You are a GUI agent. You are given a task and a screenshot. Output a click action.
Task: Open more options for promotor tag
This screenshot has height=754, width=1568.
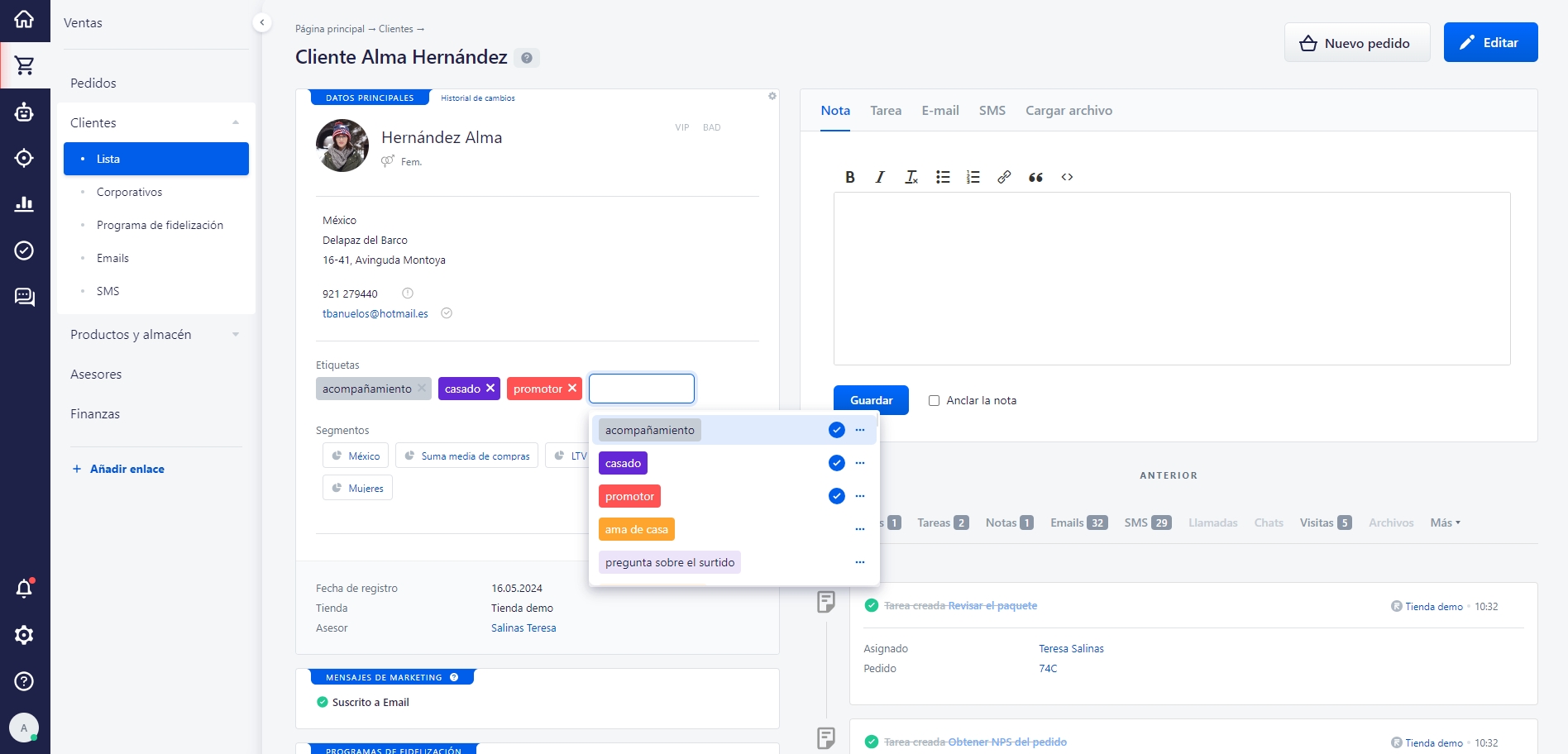[860, 496]
